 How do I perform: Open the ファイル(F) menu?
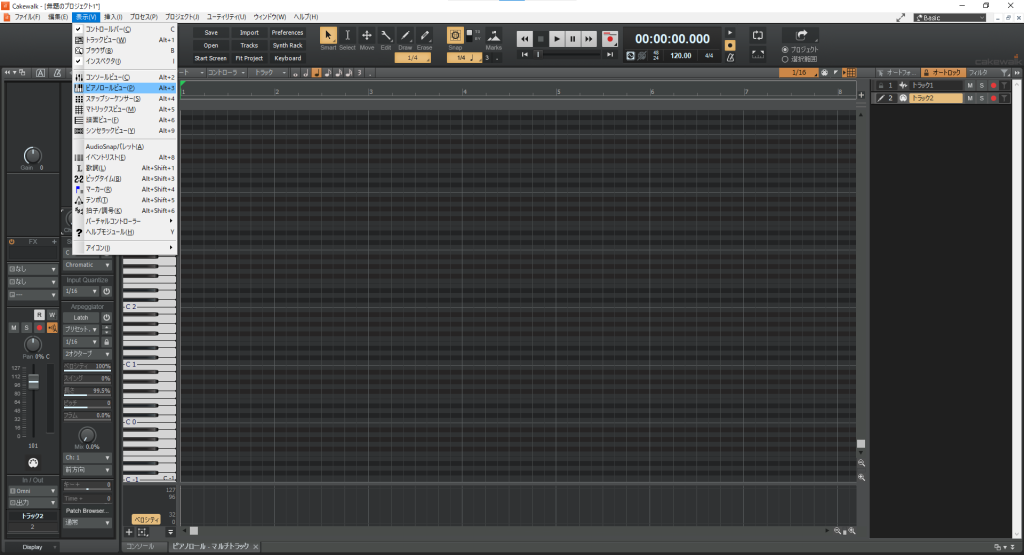[27, 17]
